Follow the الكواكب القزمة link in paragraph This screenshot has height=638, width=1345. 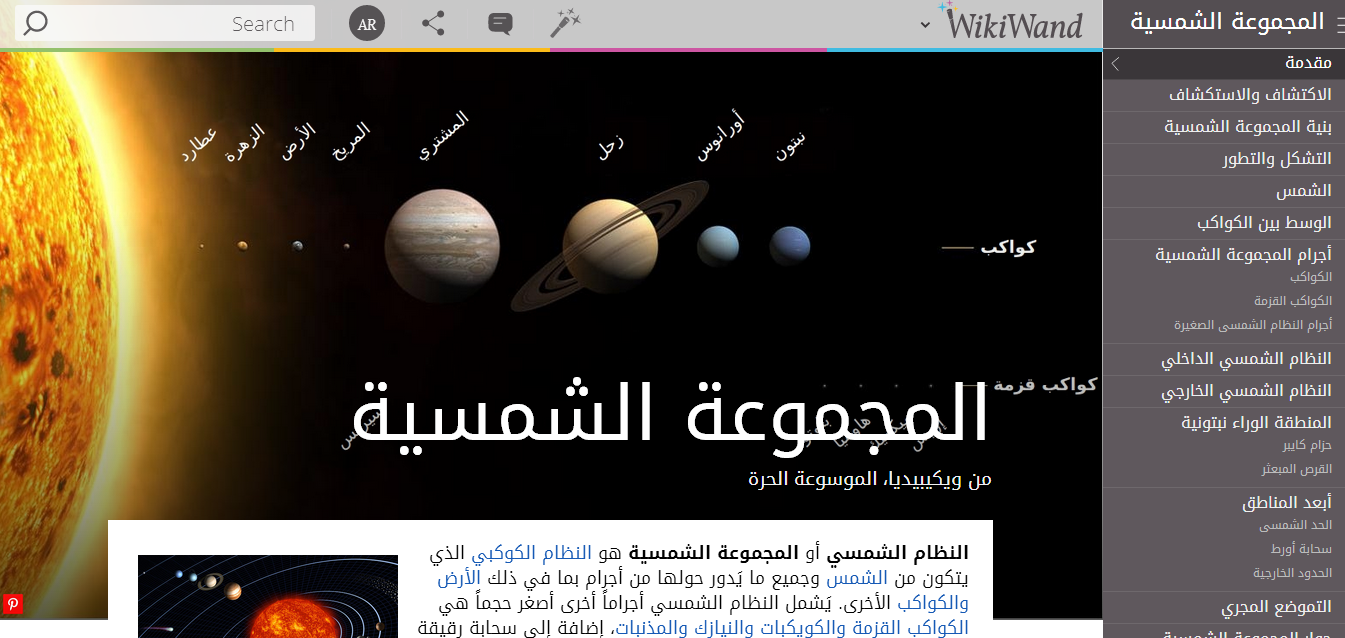coord(909,628)
